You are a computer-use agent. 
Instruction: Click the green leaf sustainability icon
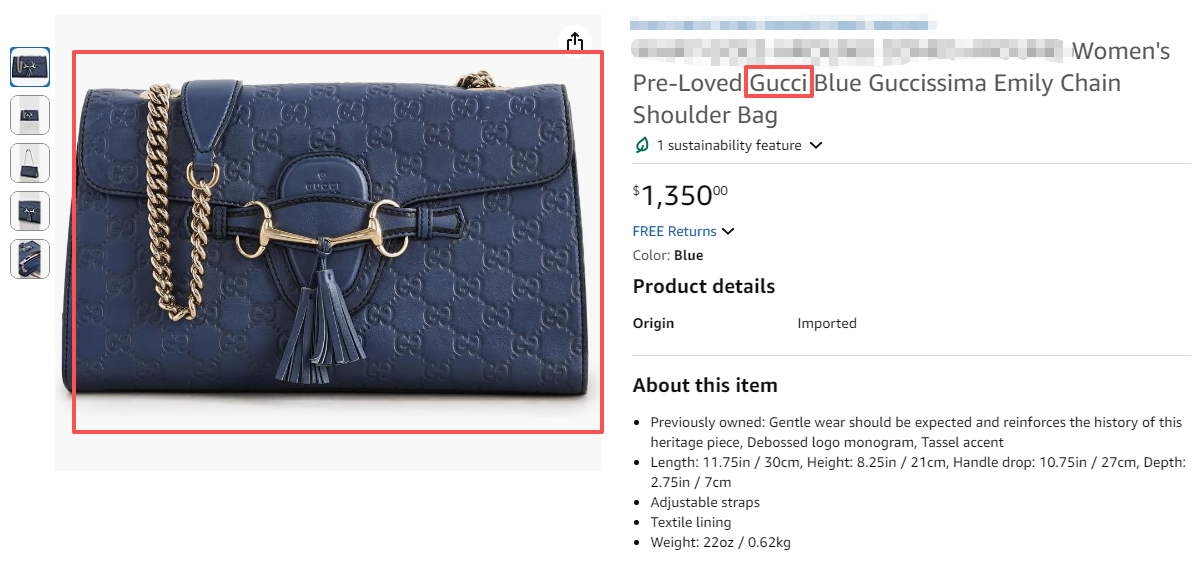[x=643, y=145]
